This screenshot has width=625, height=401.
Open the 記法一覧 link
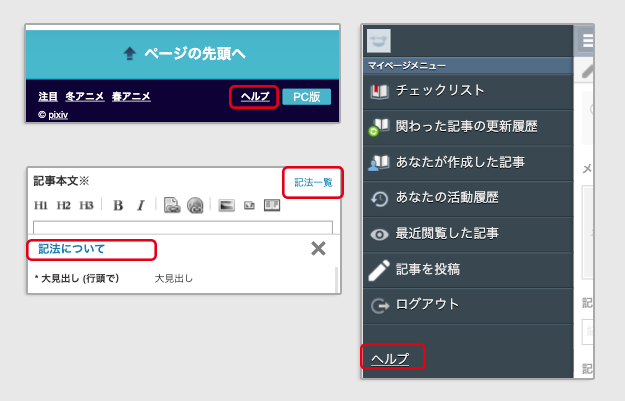[313, 182]
